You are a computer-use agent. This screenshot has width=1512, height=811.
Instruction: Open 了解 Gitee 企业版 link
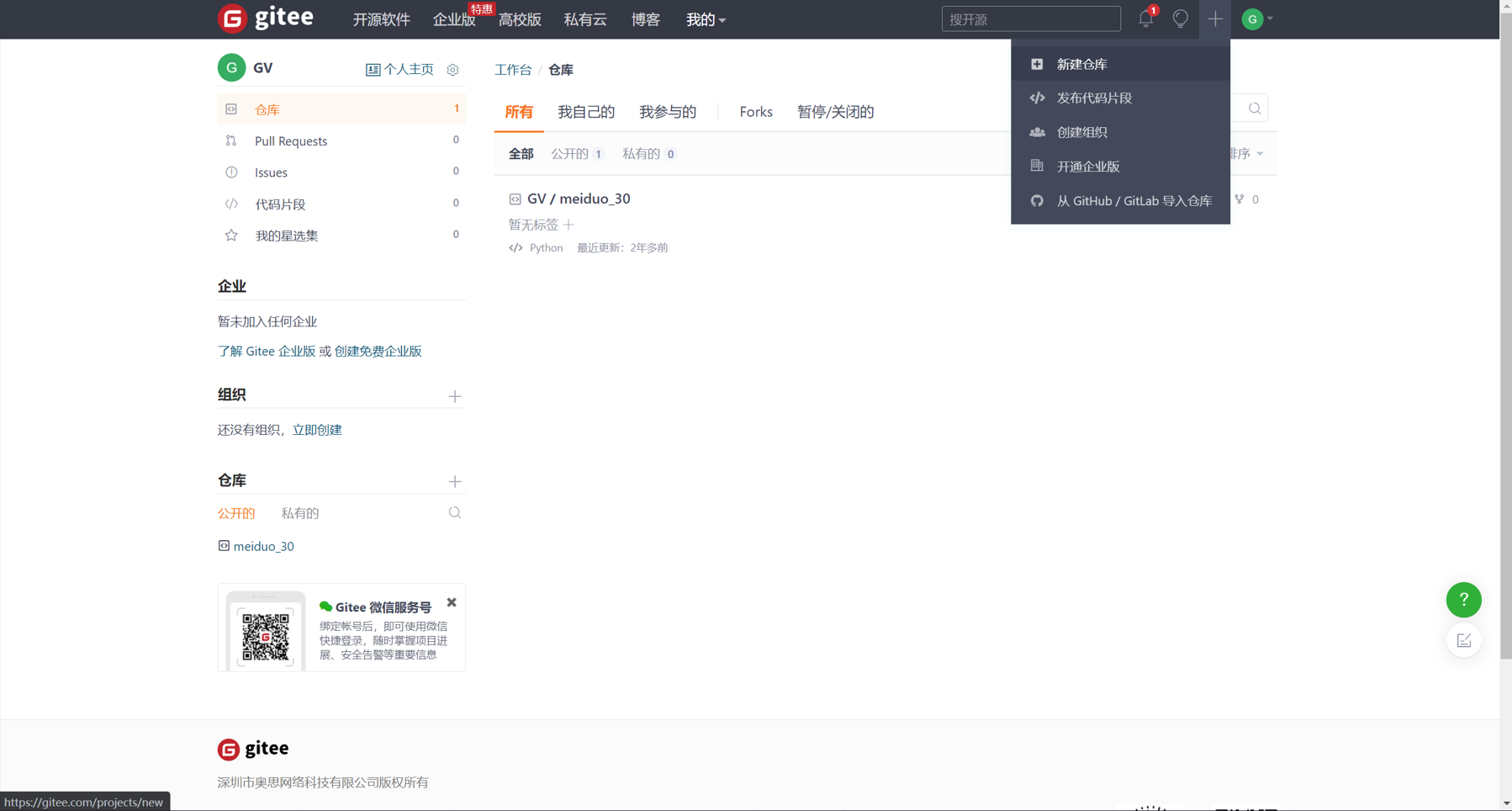[x=267, y=351]
